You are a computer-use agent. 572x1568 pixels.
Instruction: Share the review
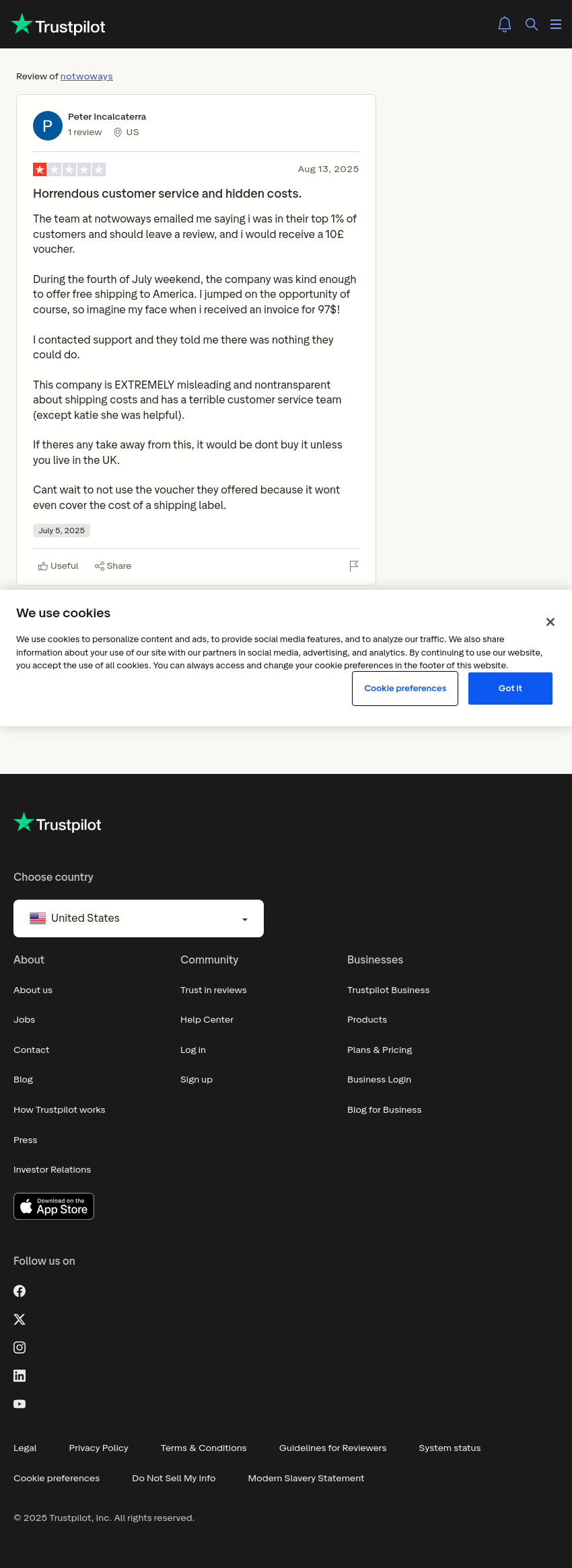[x=113, y=566]
